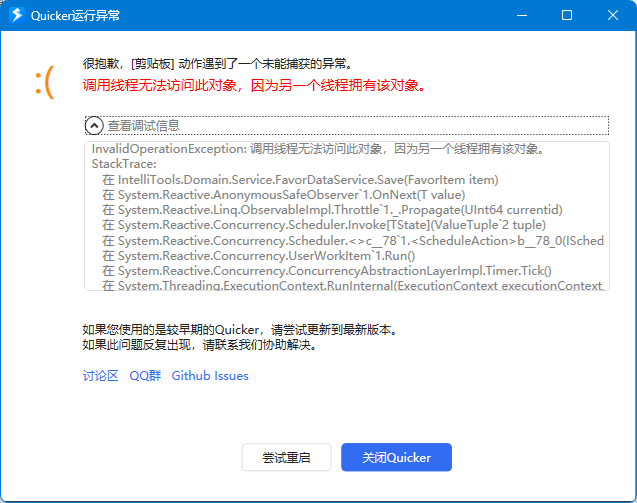Close the Quicker运行异常 dialog window
Viewport: 637px width, 503px height.
coord(613,15)
